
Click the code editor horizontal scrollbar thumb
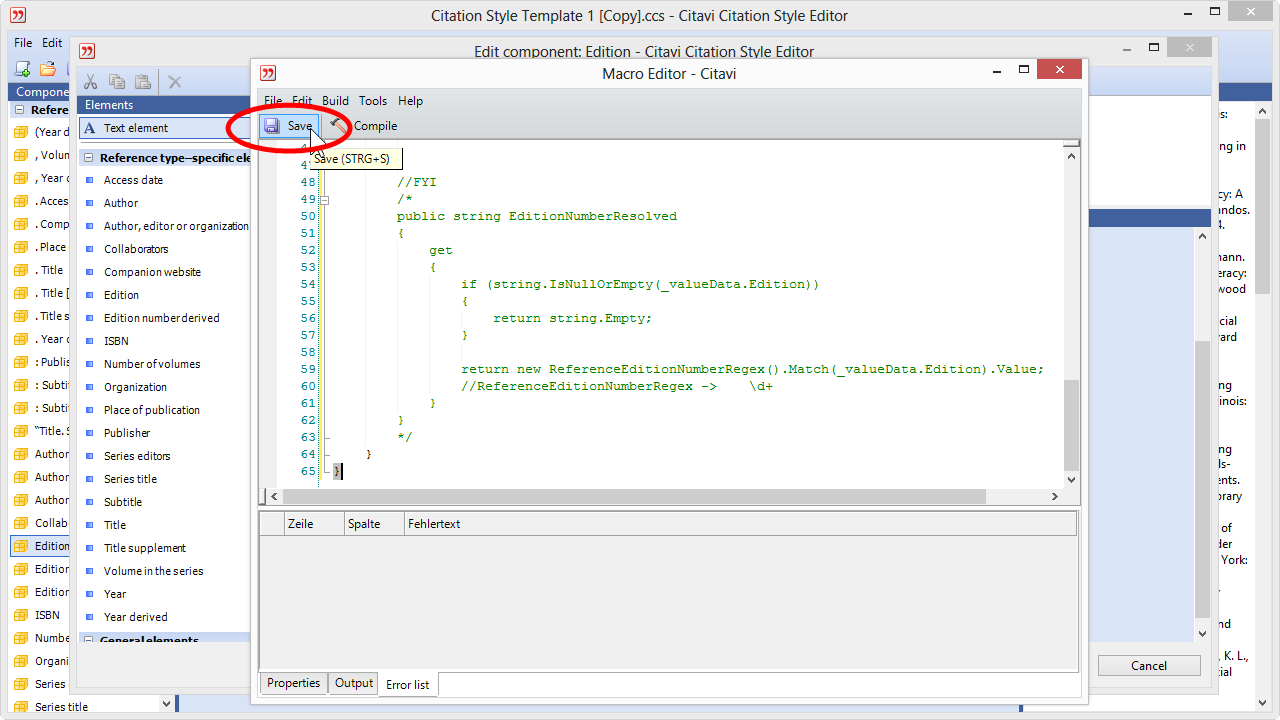(634, 497)
